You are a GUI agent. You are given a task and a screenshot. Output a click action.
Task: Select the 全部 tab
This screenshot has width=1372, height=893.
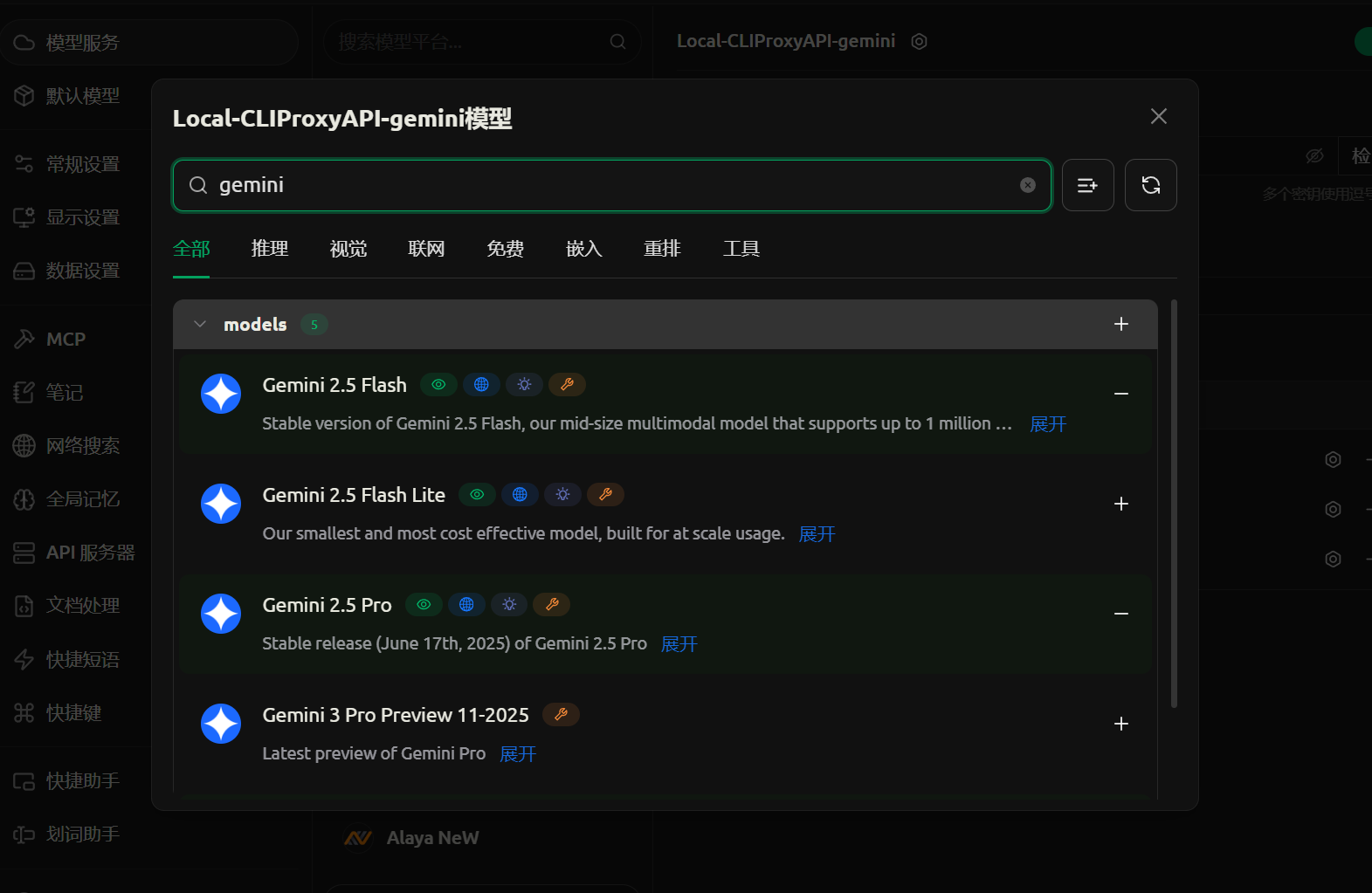191,249
